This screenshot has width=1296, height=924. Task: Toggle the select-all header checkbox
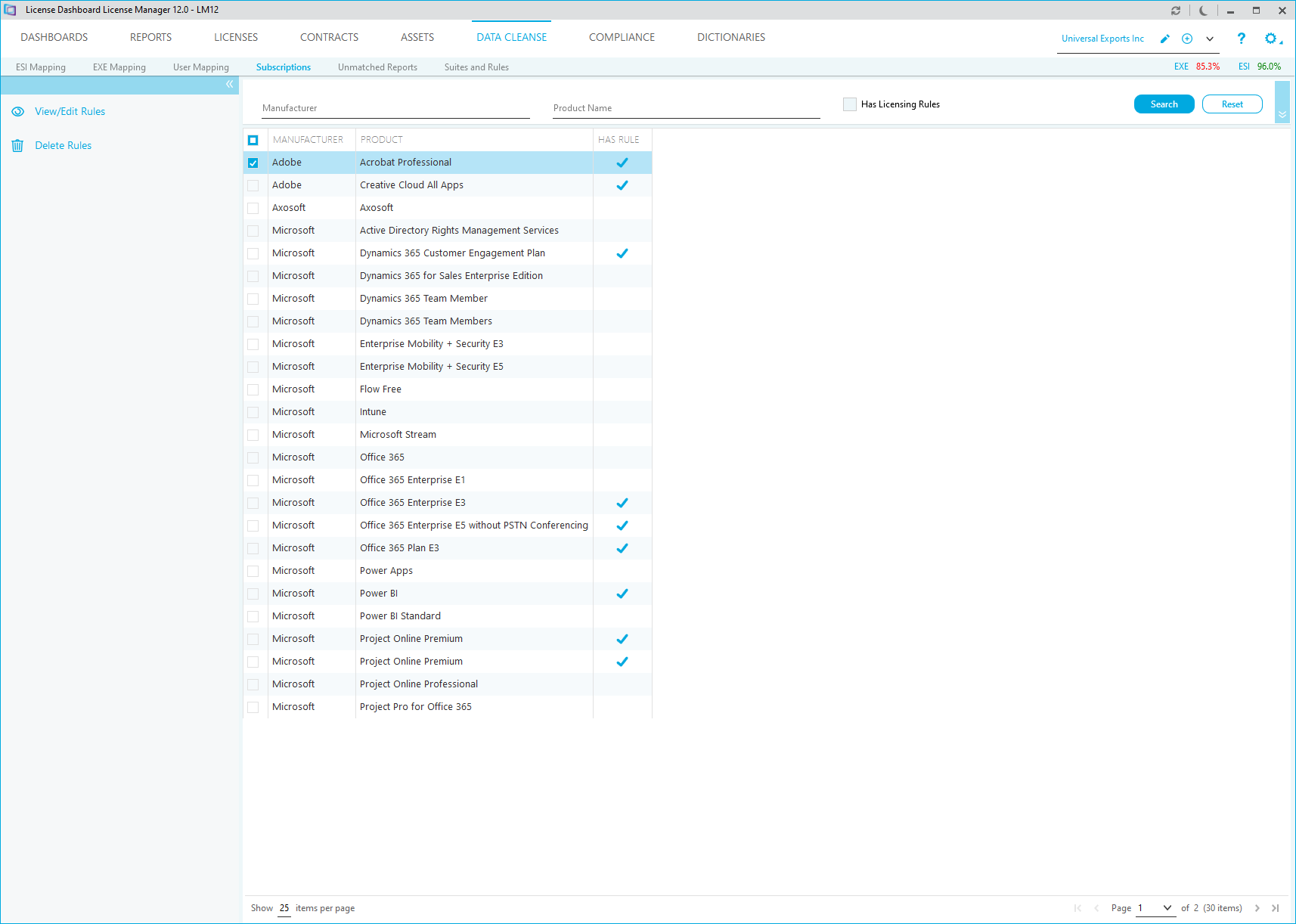point(253,140)
